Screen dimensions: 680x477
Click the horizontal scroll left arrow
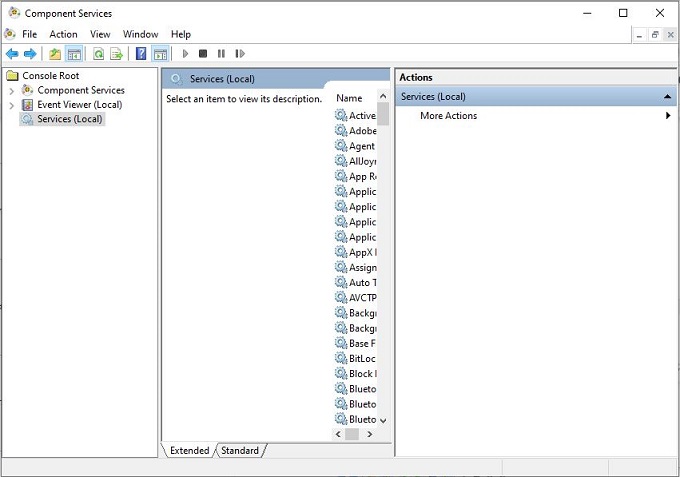[338, 434]
